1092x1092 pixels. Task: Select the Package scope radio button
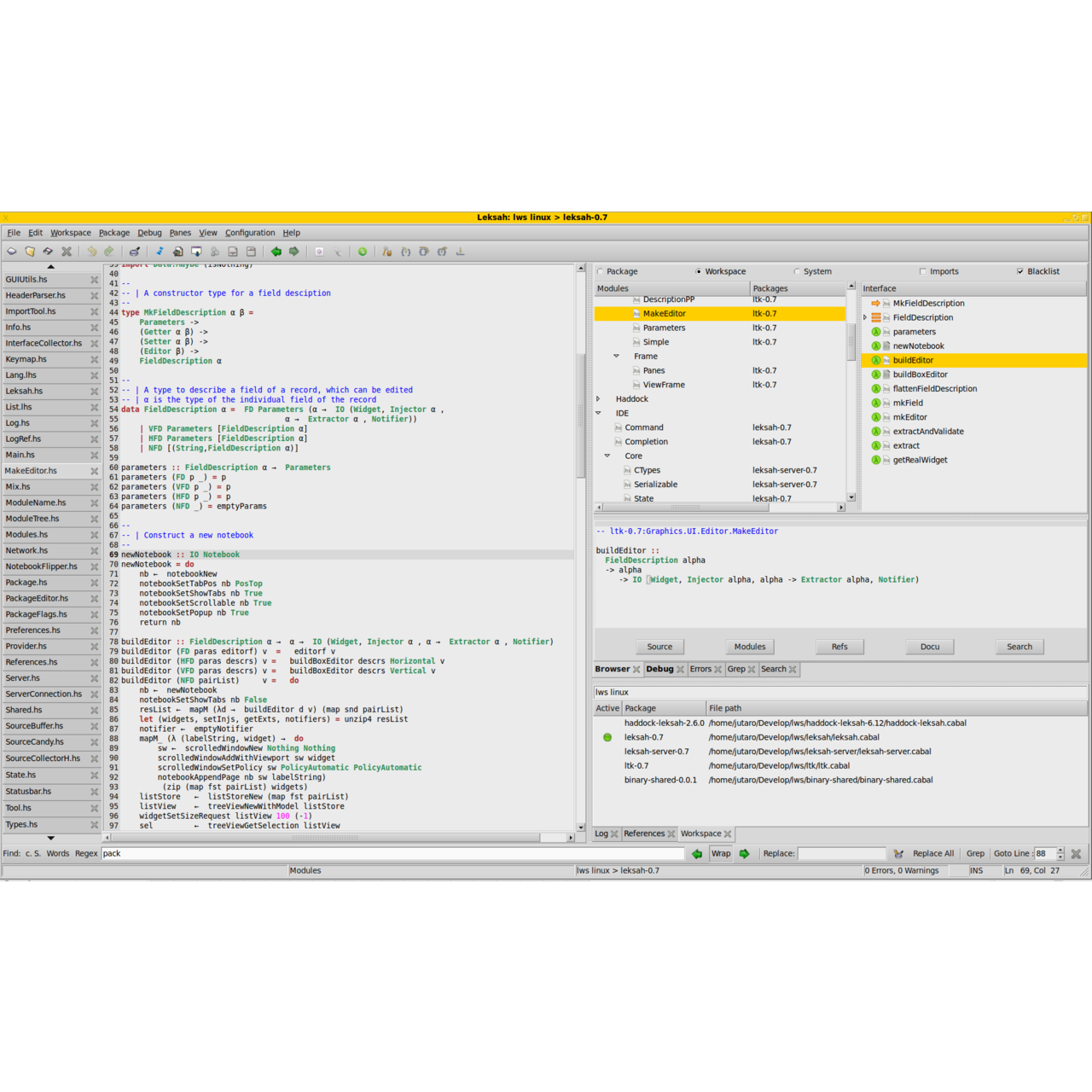coord(600,272)
